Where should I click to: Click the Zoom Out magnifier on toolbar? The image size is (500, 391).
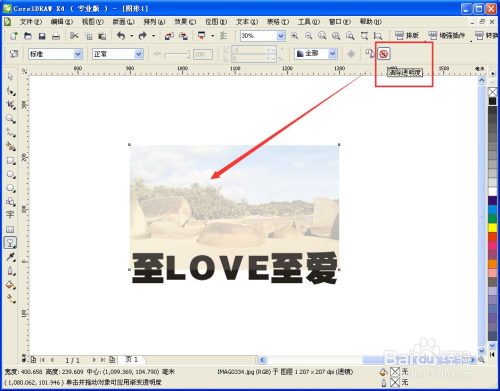click(308, 36)
